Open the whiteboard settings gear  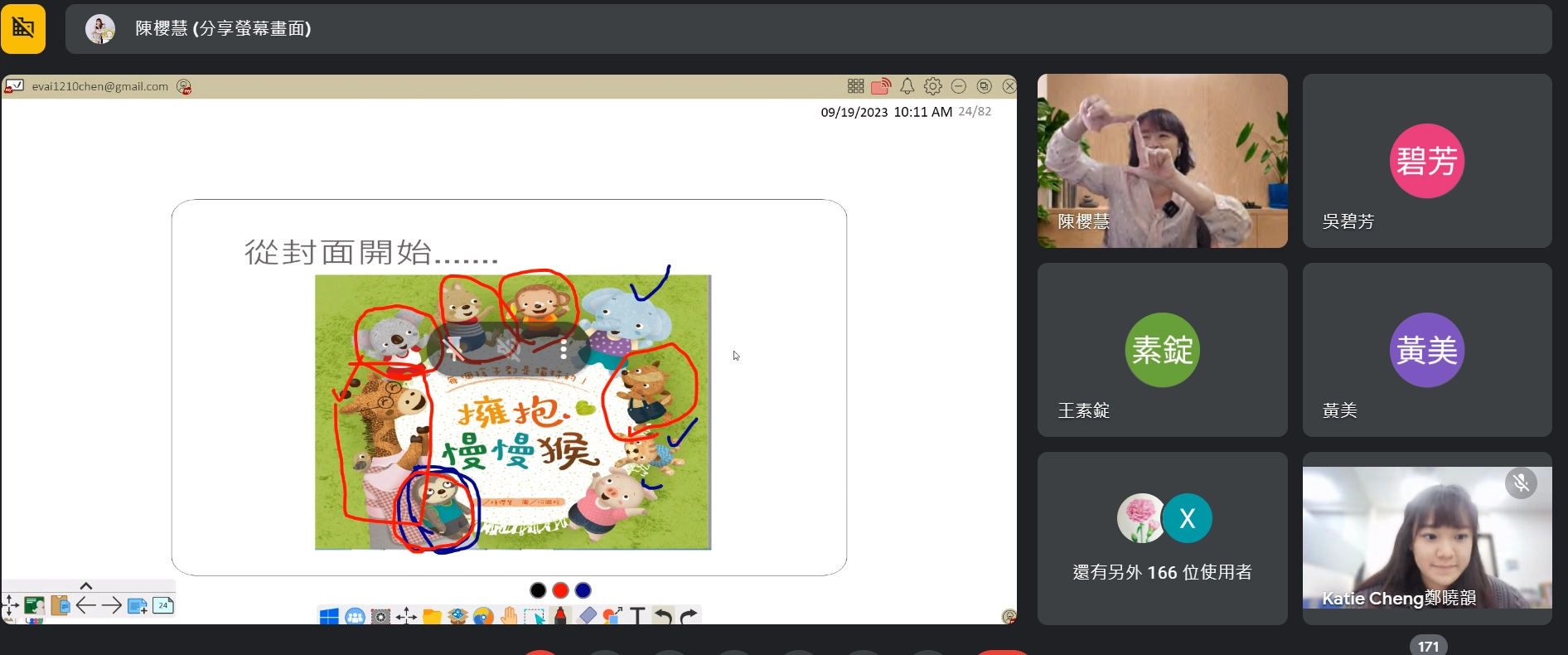click(933, 86)
